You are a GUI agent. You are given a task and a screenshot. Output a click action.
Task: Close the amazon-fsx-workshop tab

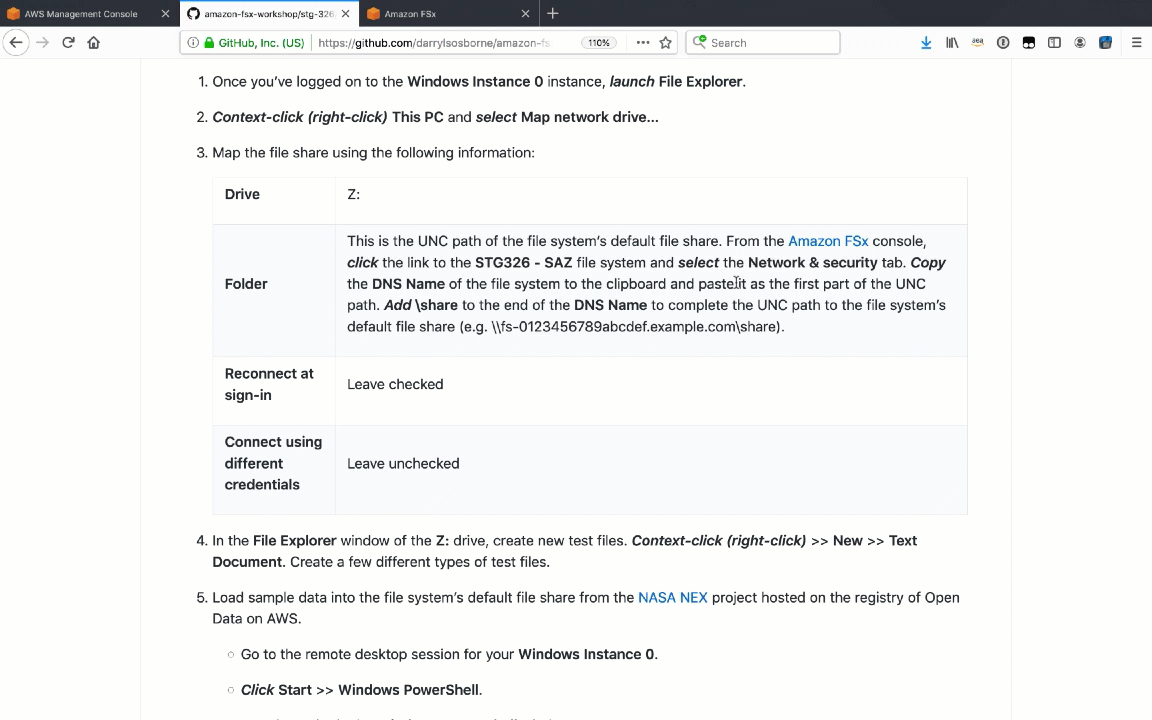coord(345,13)
